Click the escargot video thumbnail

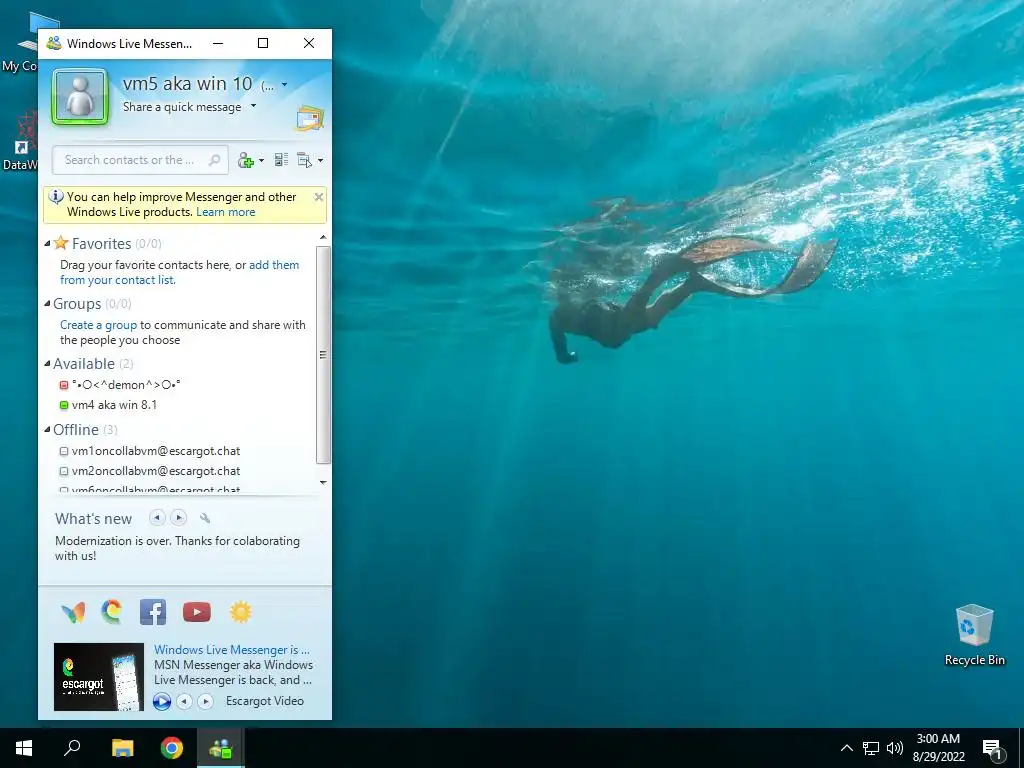tap(99, 677)
